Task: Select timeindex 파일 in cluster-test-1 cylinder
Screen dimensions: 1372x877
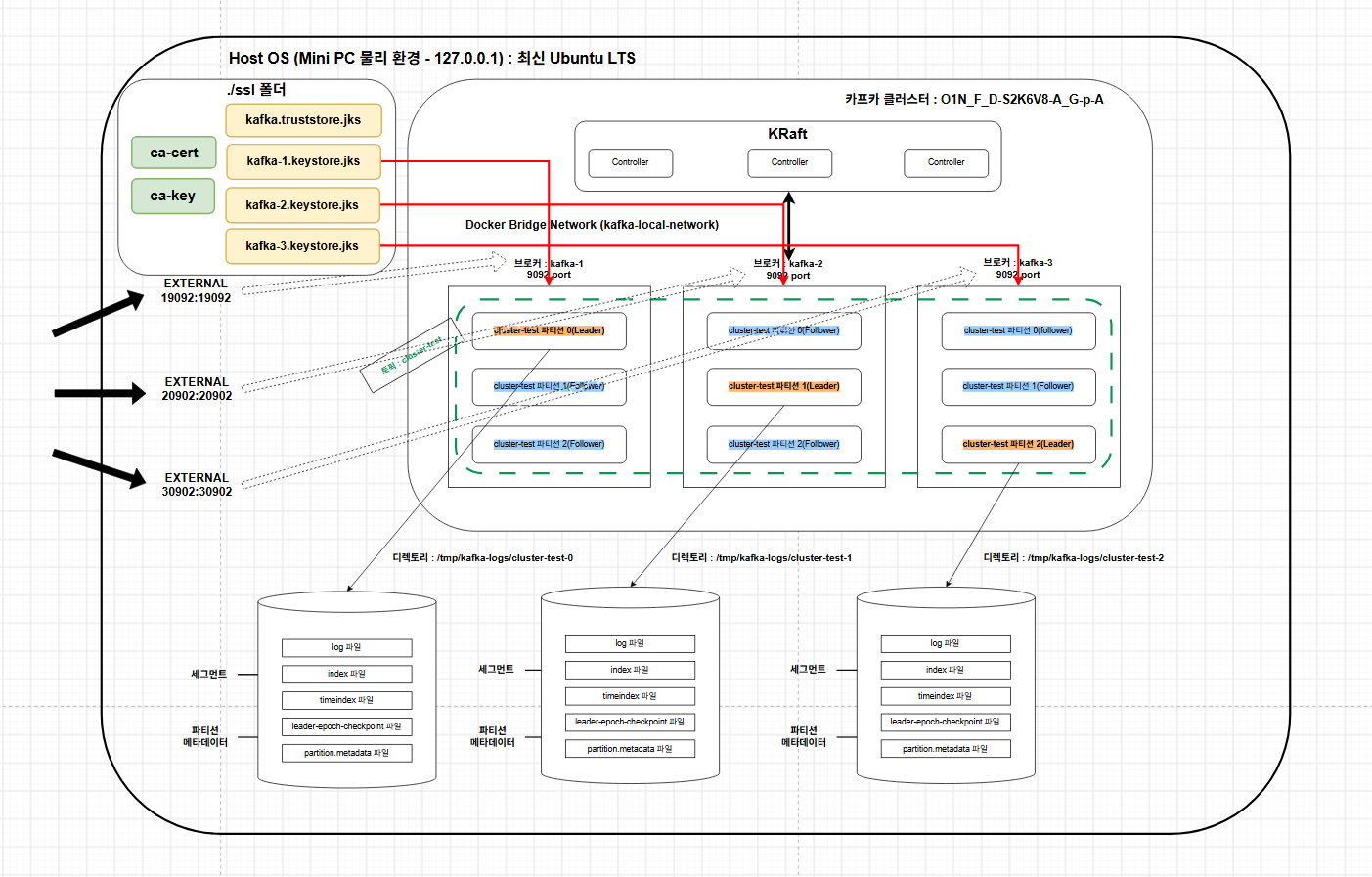Action: (630, 696)
